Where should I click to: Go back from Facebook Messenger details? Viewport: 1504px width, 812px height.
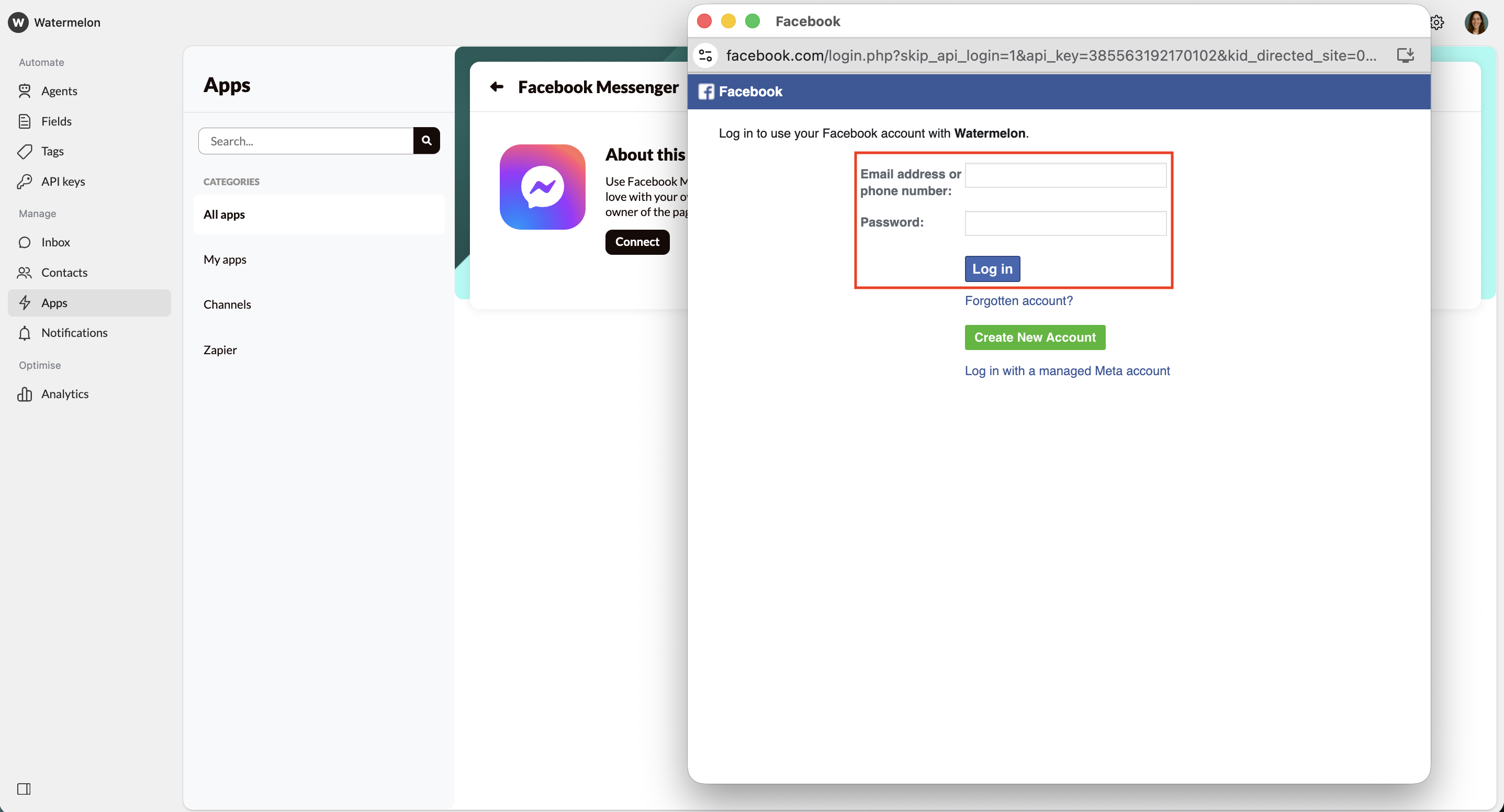[x=497, y=86]
